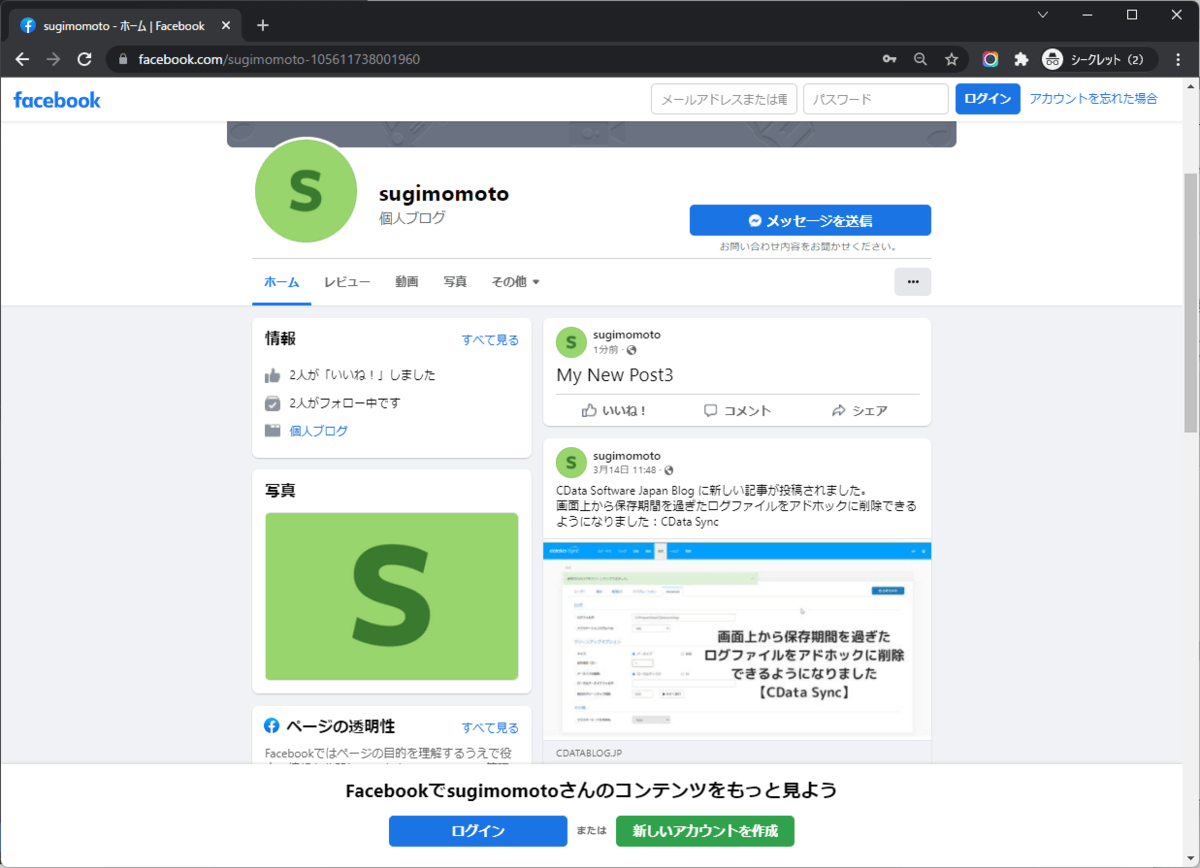1200x868 pixels.
Task: Open the Chrome three-dot menu
Action: coord(1178,59)
